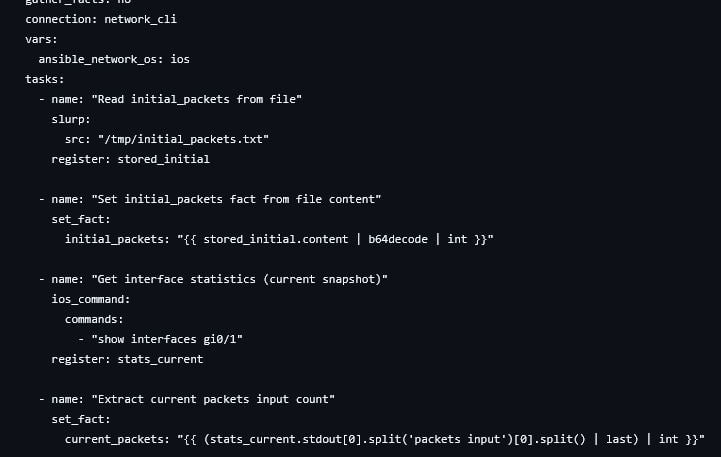The width and height of the screenshot is (721, 457).
Task: Click the "tasks:" keyword line
Action: pyautogui.click(x=45, y=79)
